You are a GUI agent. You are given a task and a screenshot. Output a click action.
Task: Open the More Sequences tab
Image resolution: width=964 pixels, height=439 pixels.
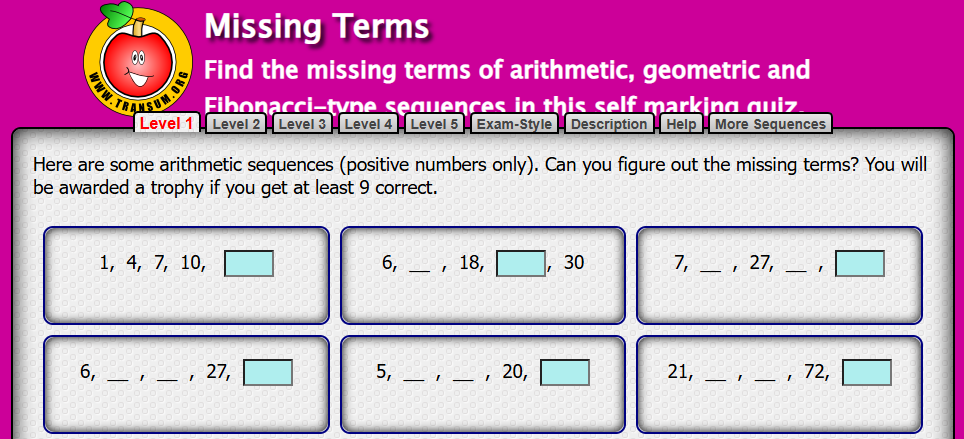point(770,124)
